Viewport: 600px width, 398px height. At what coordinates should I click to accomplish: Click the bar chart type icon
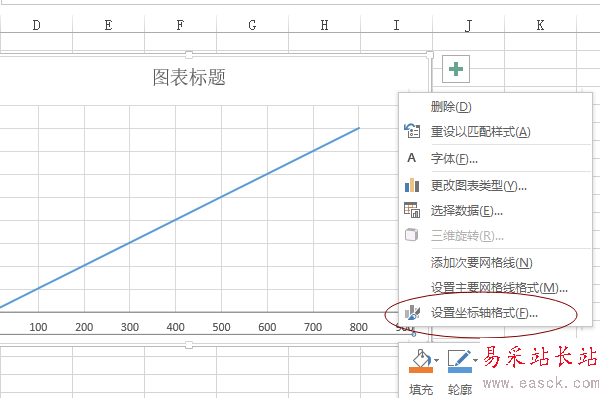[x=412, y=185]
